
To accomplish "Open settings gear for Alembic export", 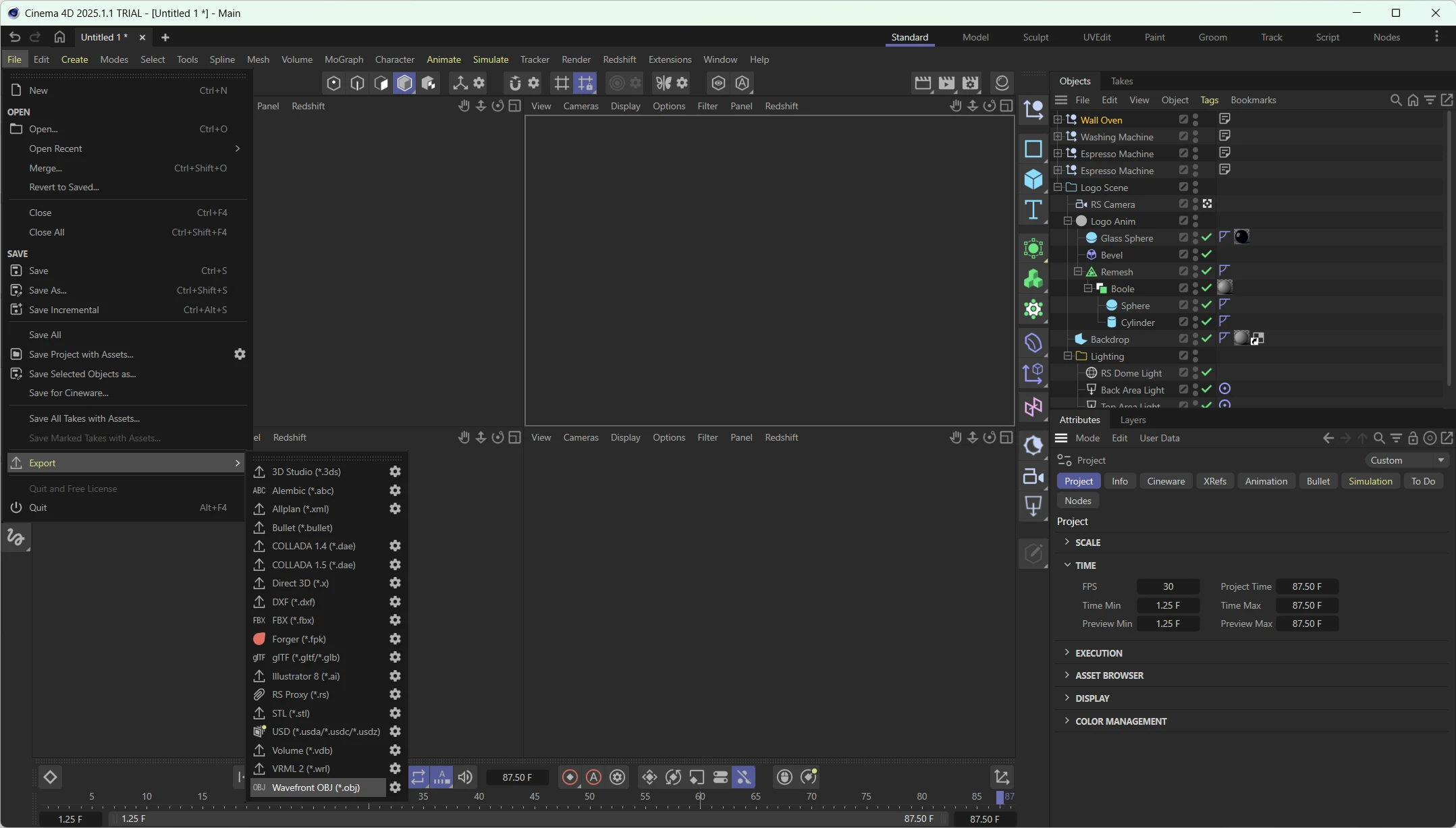I will pos(396,491).
